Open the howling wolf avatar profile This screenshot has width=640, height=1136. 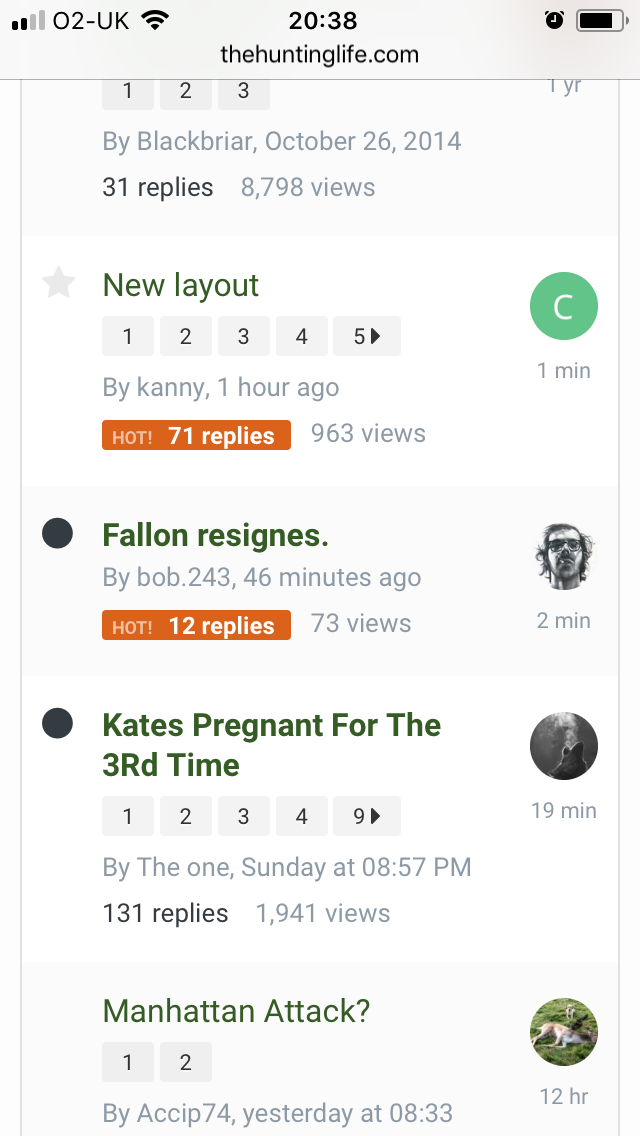pos(564,746)
